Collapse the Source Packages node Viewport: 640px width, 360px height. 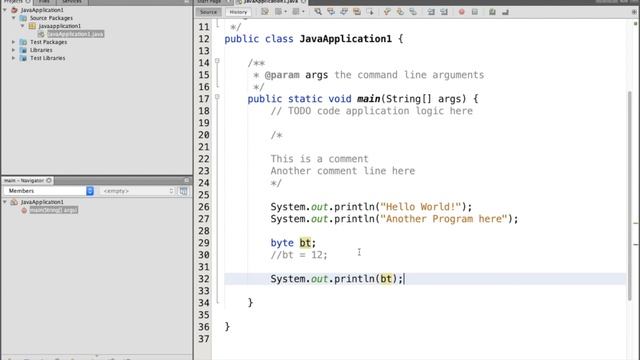click(13, 18)
